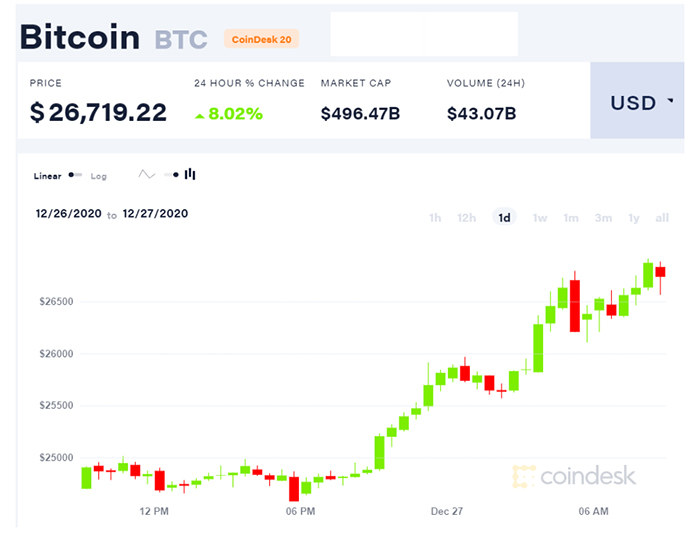Click the line chart icon
Viewport: 700px width, 539px height.
[147, 174]
